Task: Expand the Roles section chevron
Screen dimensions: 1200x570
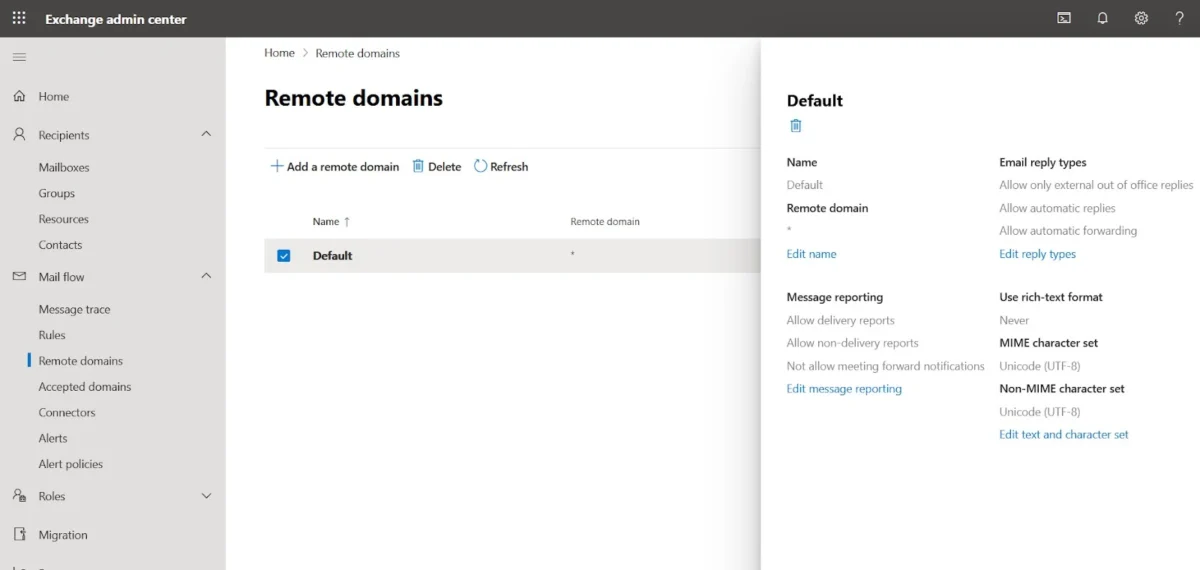Action: (207, 496)
